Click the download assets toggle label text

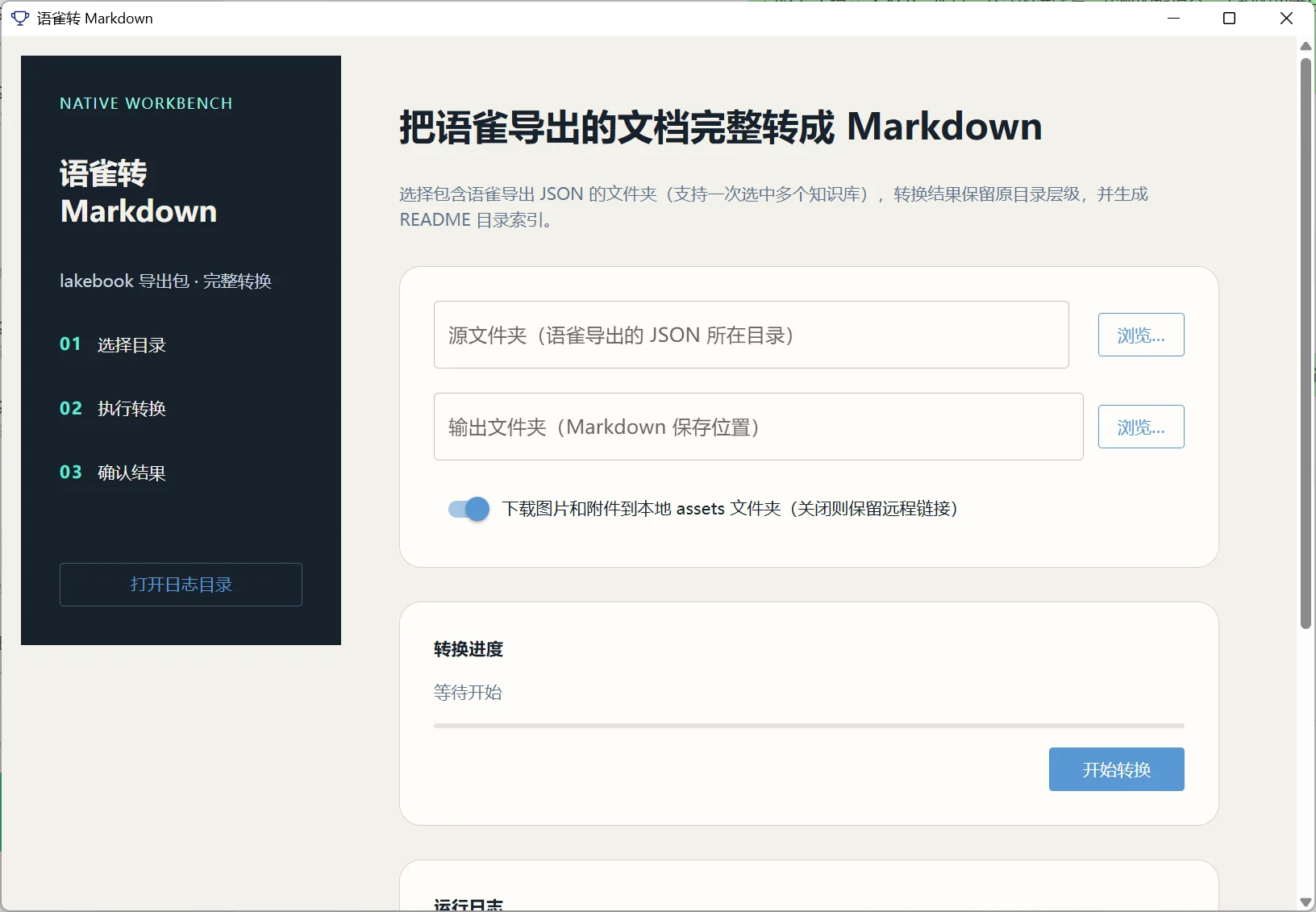tap(730, 509)
